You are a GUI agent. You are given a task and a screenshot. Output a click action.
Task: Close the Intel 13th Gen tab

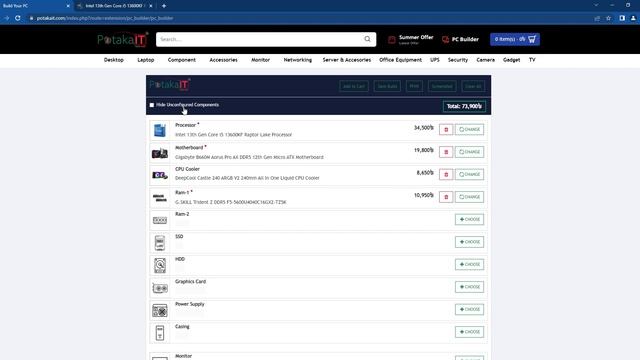[151, 6]
